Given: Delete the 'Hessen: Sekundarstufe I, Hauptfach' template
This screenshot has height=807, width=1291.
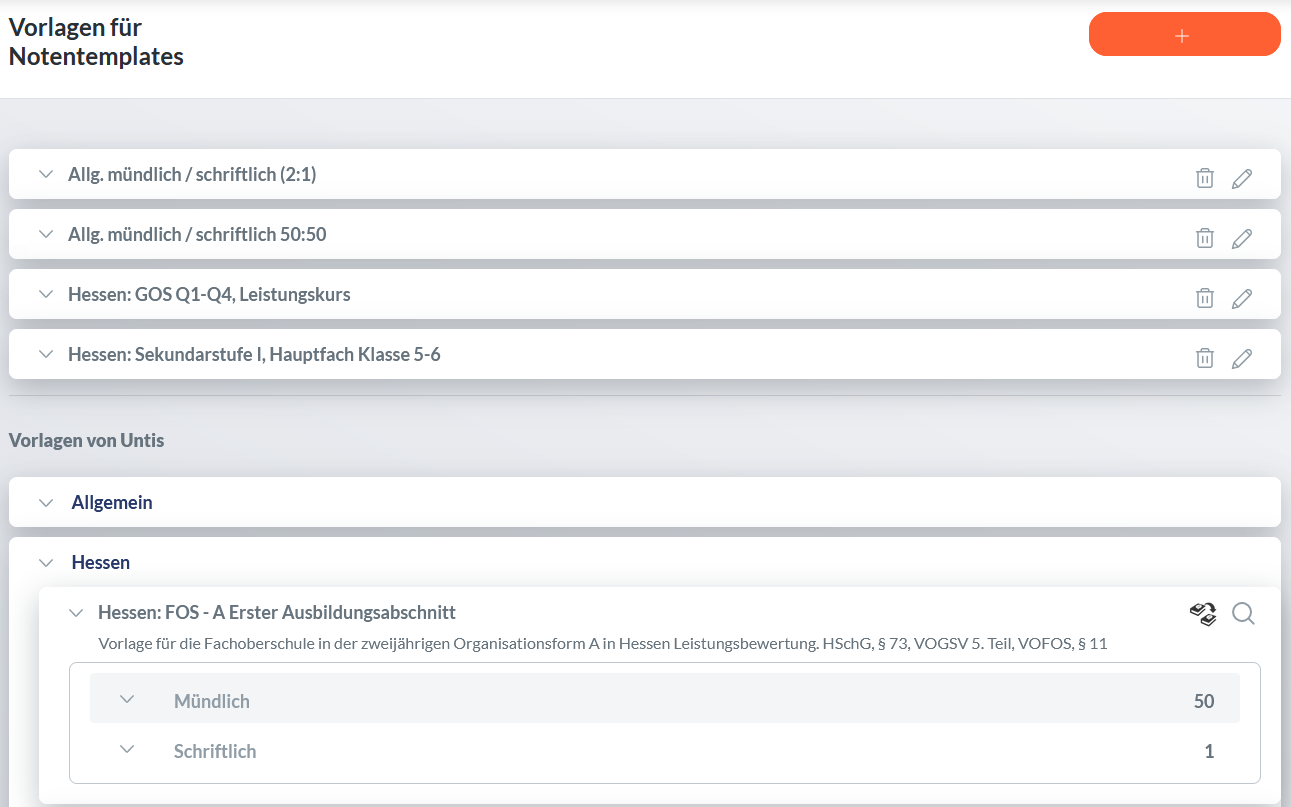Looking at the screenshot, I should (1205, 358).
